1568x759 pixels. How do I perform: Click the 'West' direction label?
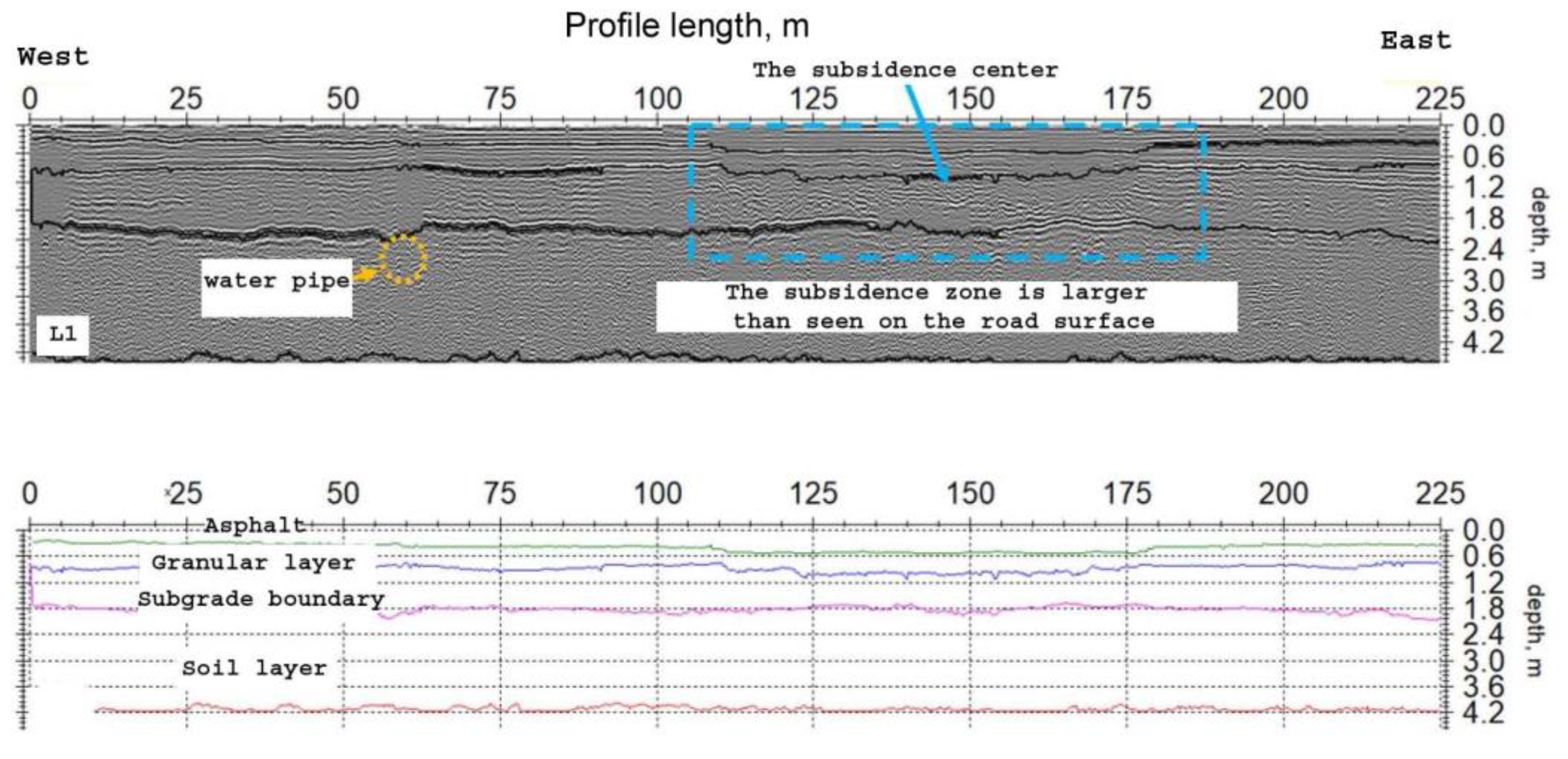[x=54, y=57]
